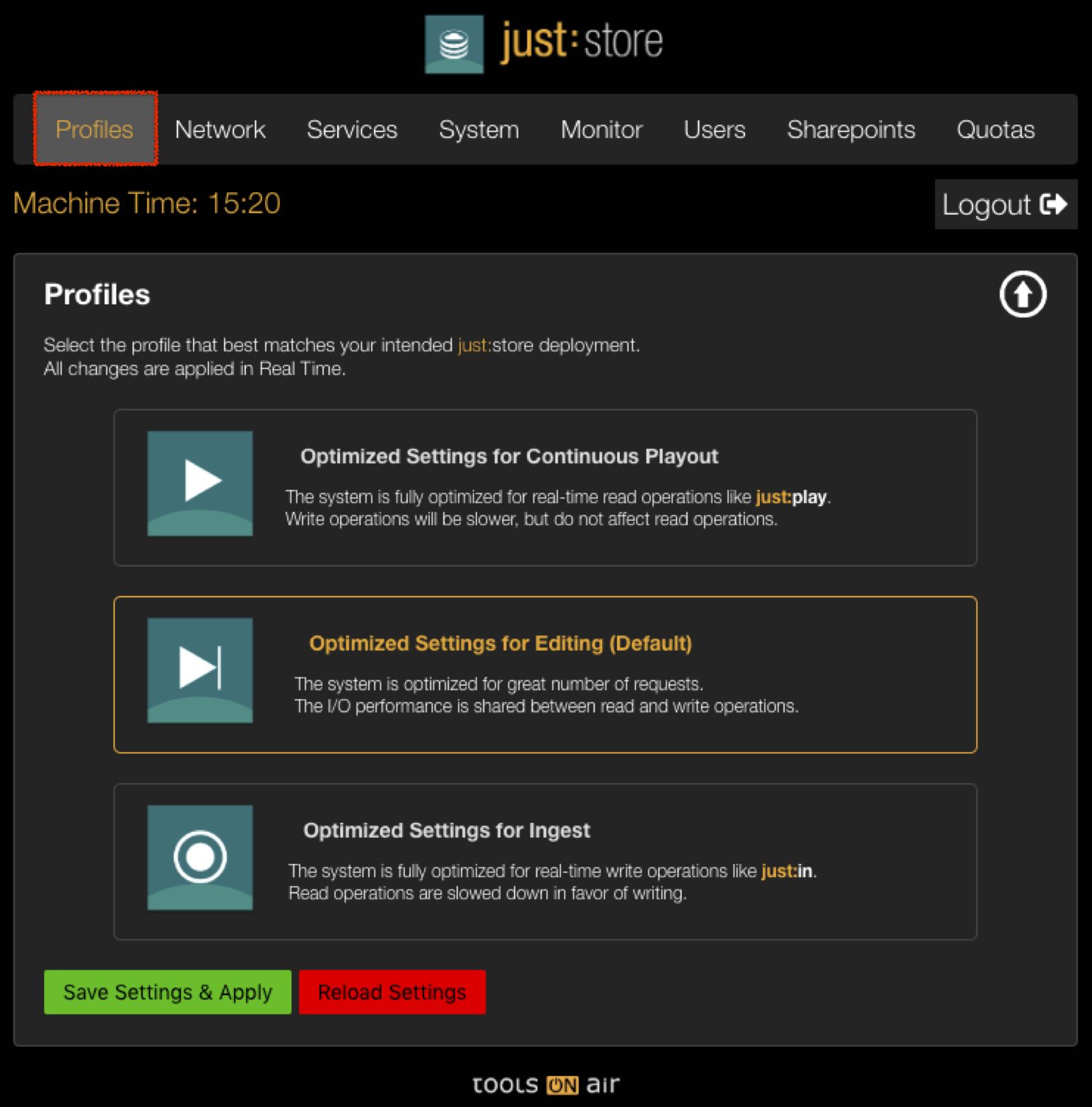1092x1107 pixels.
Task: Click the just:in text in ingest description
Action: [x=787, y=871]
